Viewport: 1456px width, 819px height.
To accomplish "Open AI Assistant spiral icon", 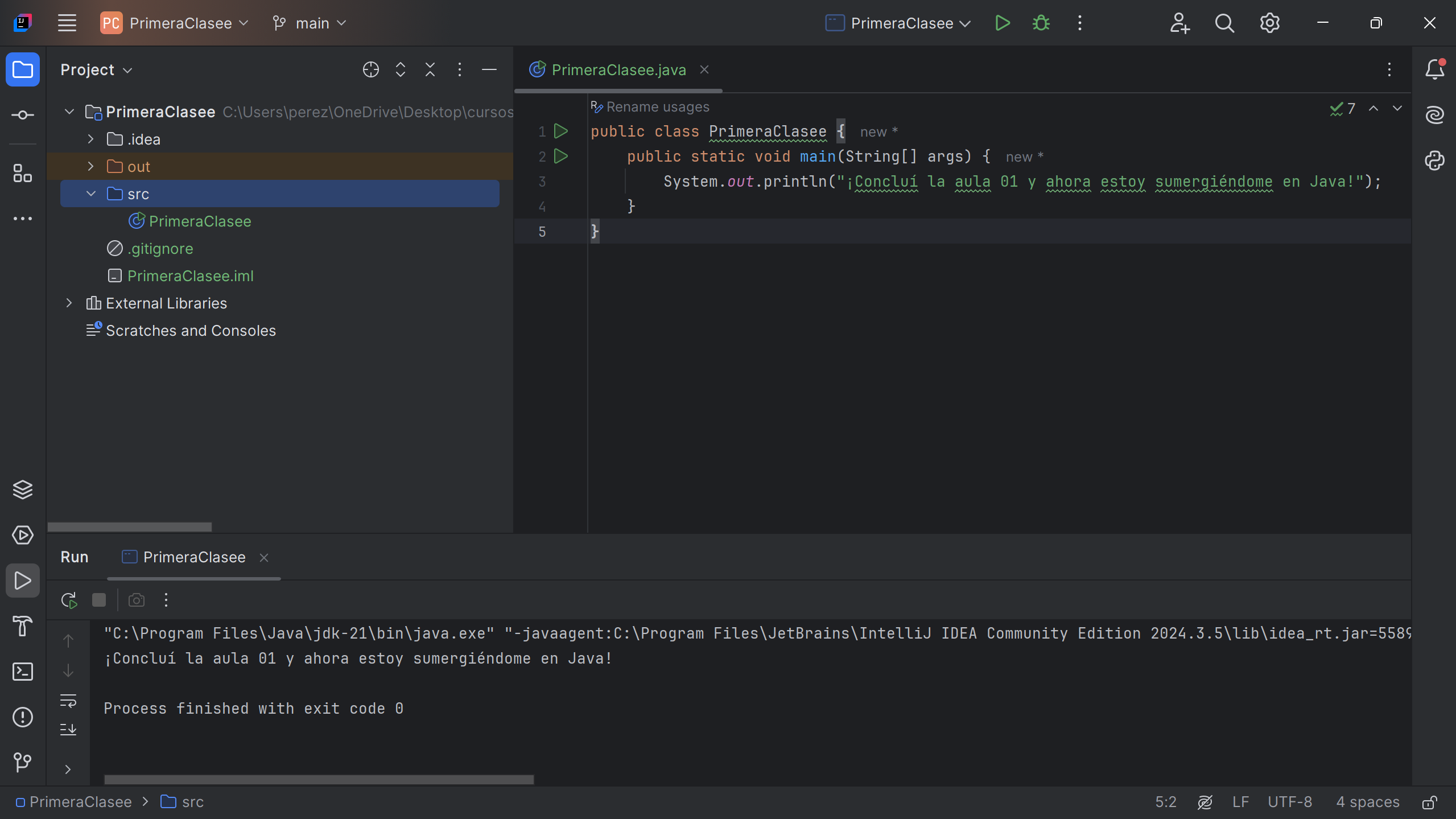I will pyautogui.click(x=1435, y=115).
